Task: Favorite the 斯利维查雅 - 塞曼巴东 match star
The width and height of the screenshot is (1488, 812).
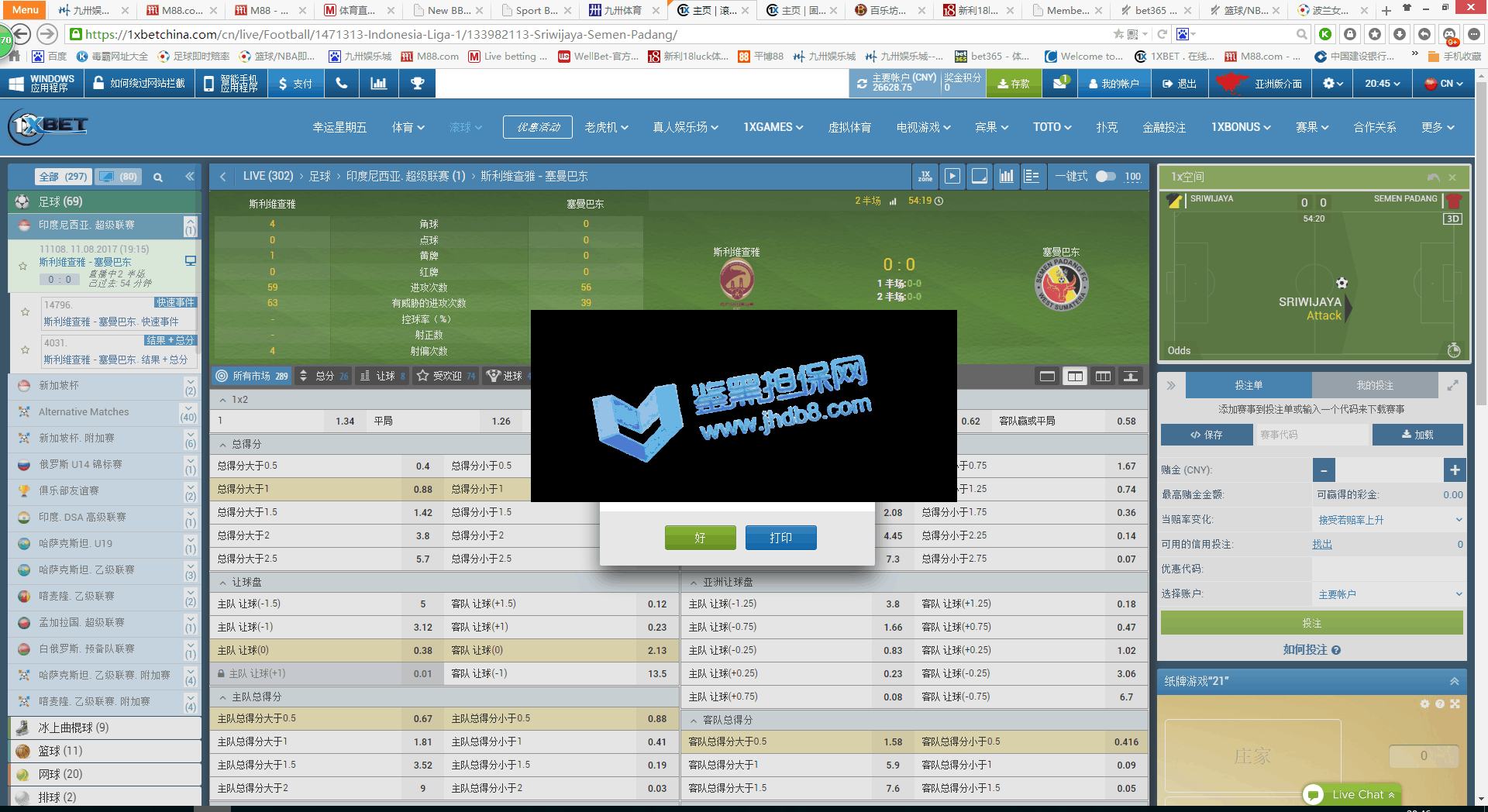Action: 23,266
